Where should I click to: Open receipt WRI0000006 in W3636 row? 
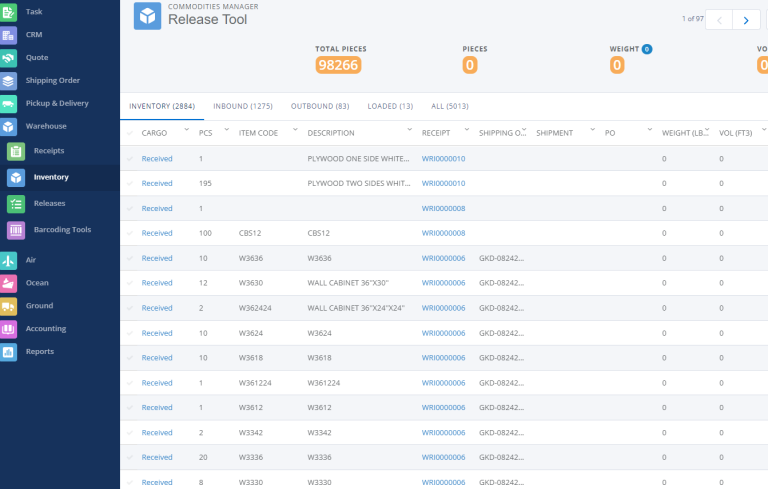[x=443, y=258]
